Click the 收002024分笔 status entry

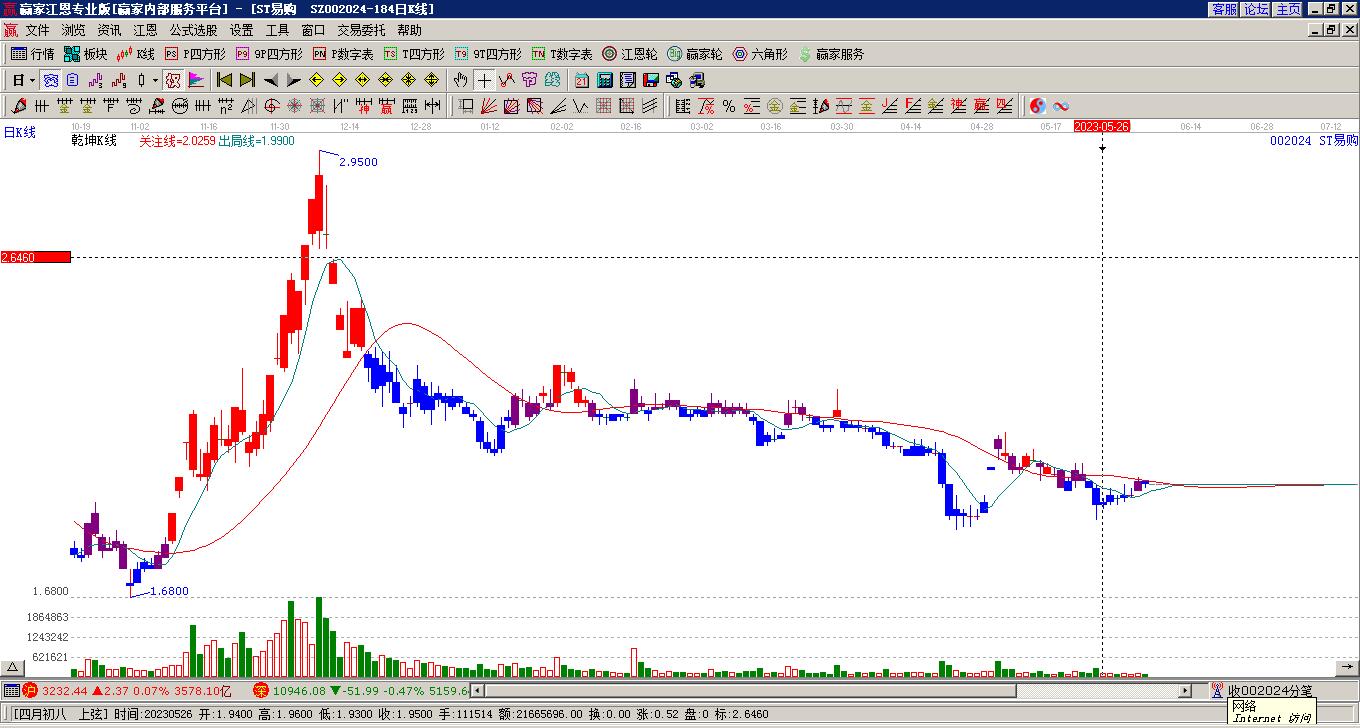point(1270,691)
